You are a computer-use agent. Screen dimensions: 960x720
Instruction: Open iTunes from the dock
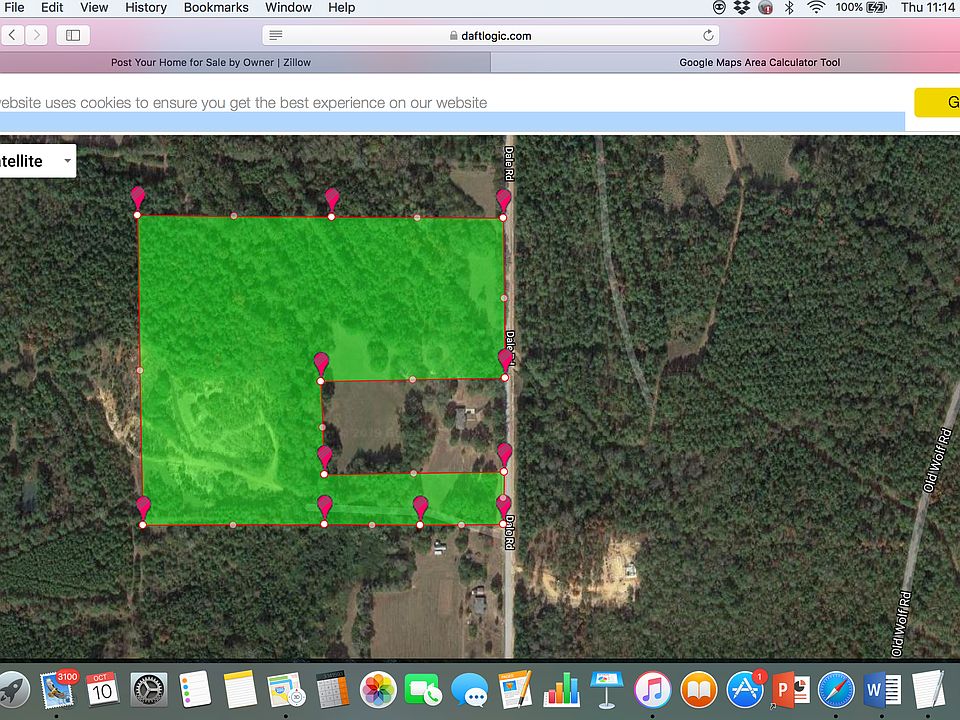point(653,690)
